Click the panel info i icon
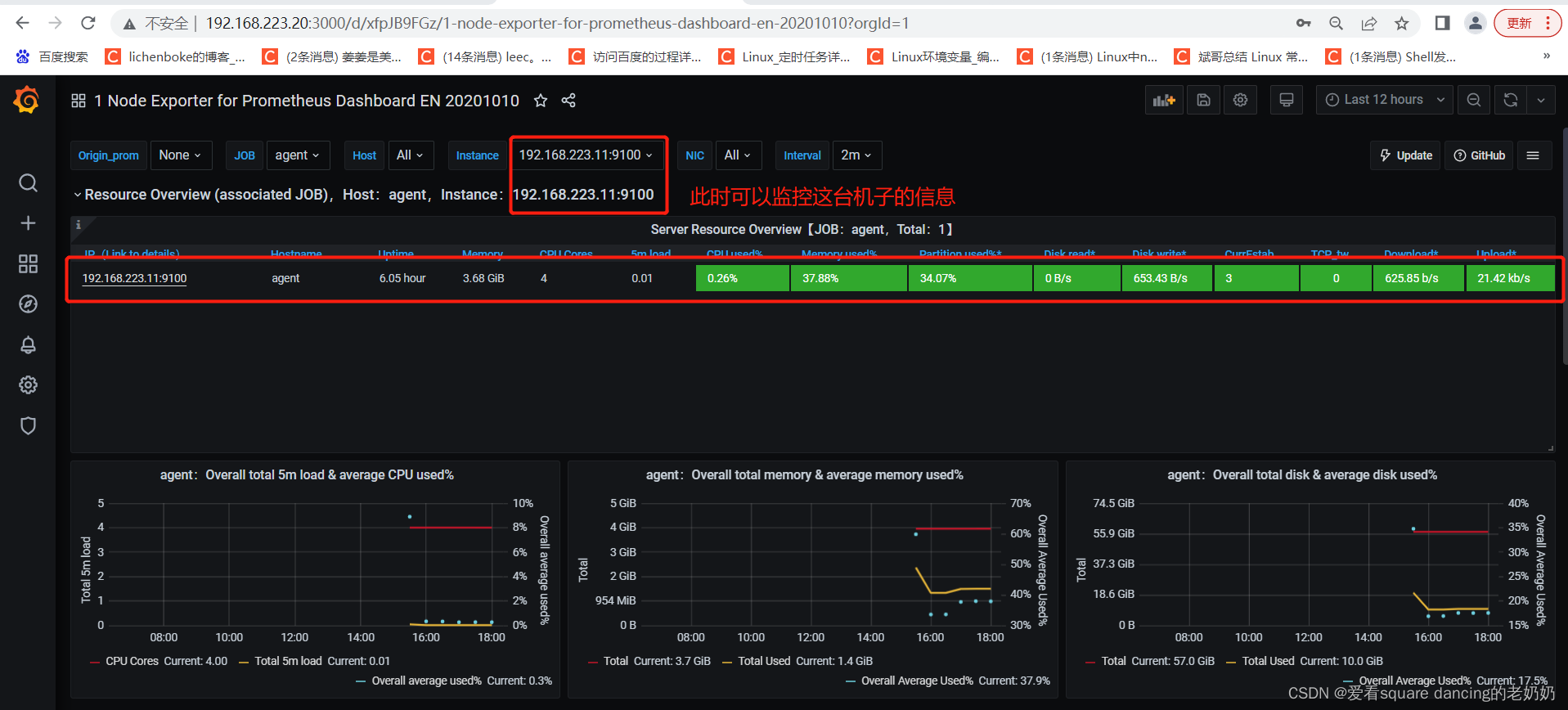1568x710 pixels. [79, 224]
